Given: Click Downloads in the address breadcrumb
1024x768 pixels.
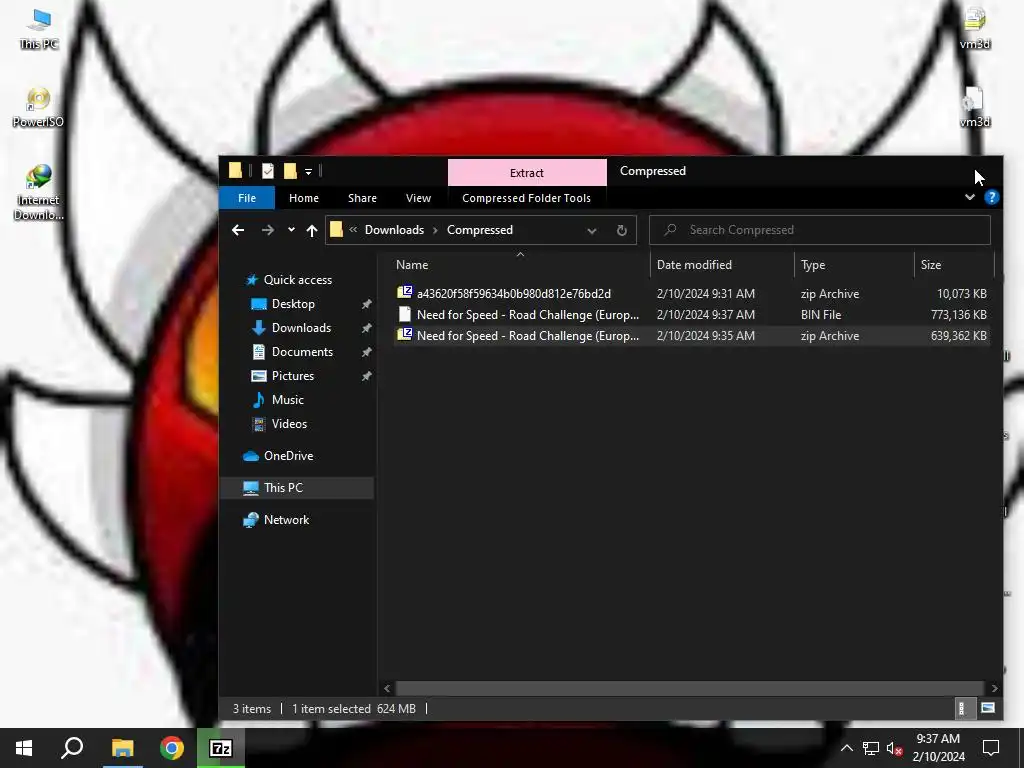Looking at the screenshot, I should (394, 230).
